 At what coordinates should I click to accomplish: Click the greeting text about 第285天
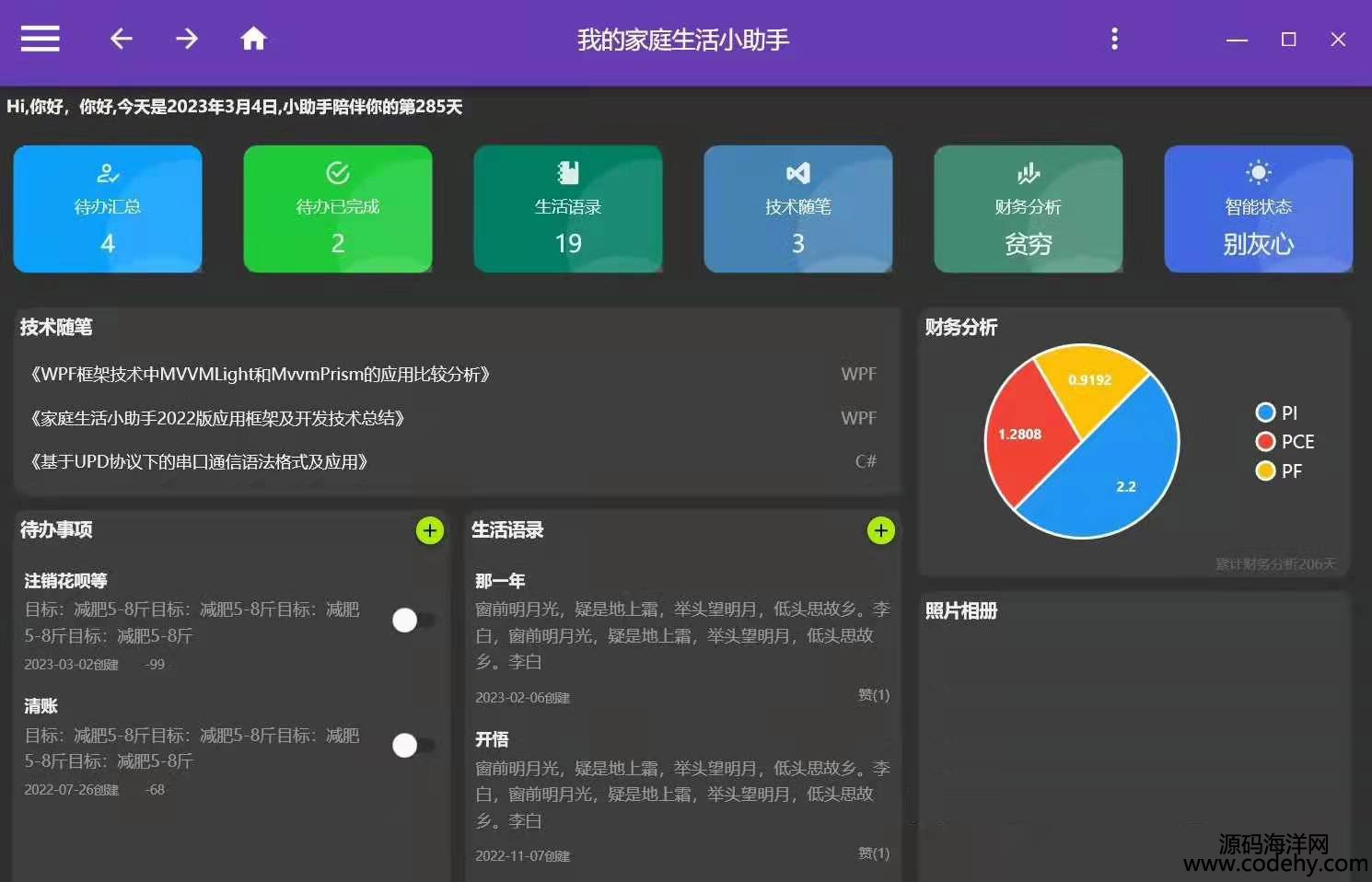[x=234, y=107]
